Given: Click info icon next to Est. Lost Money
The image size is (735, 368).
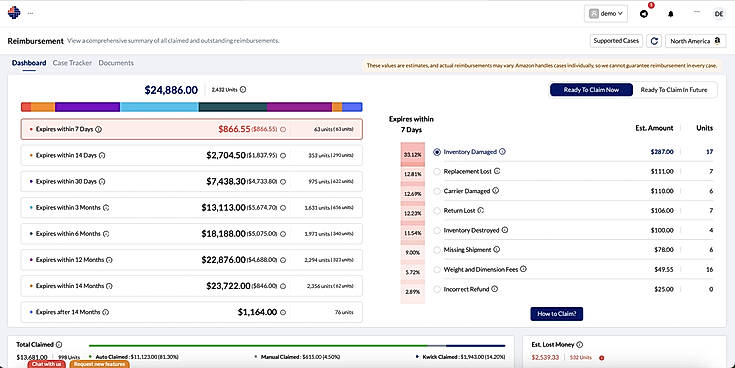Looking at the screenshot, I should (579, 345).
